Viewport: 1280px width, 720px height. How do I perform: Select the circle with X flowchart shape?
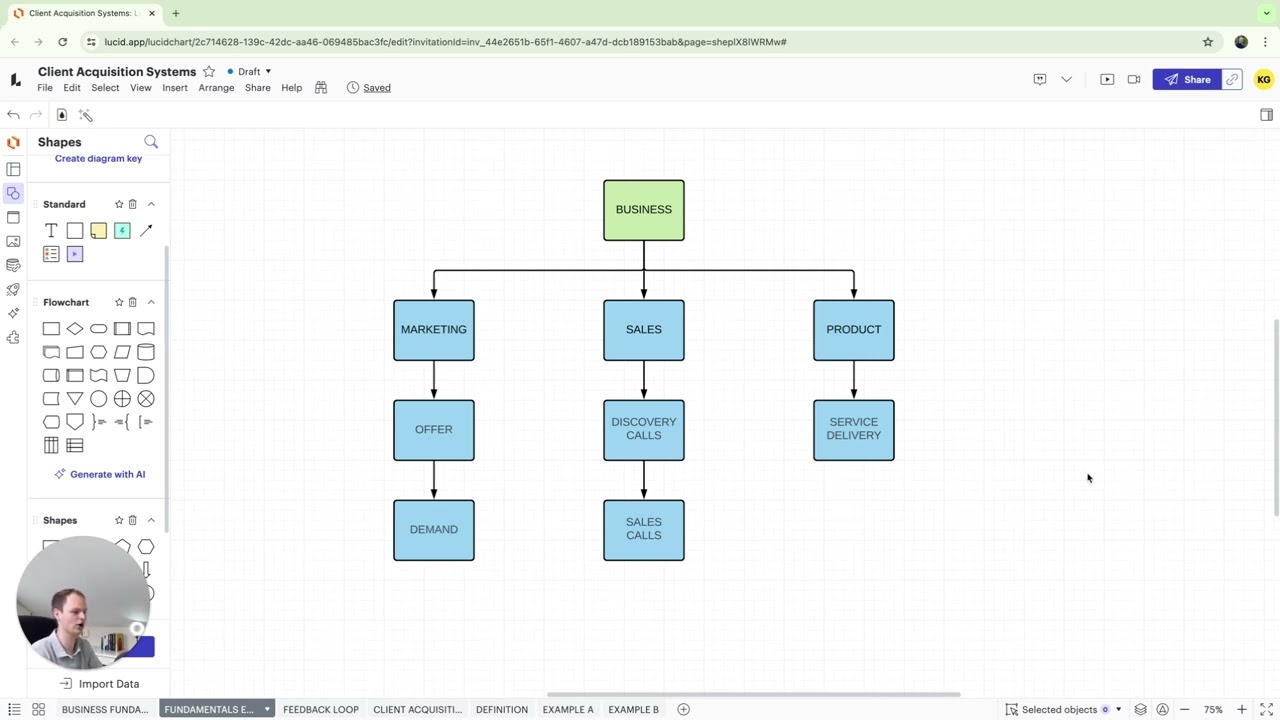tap(146, 399)
